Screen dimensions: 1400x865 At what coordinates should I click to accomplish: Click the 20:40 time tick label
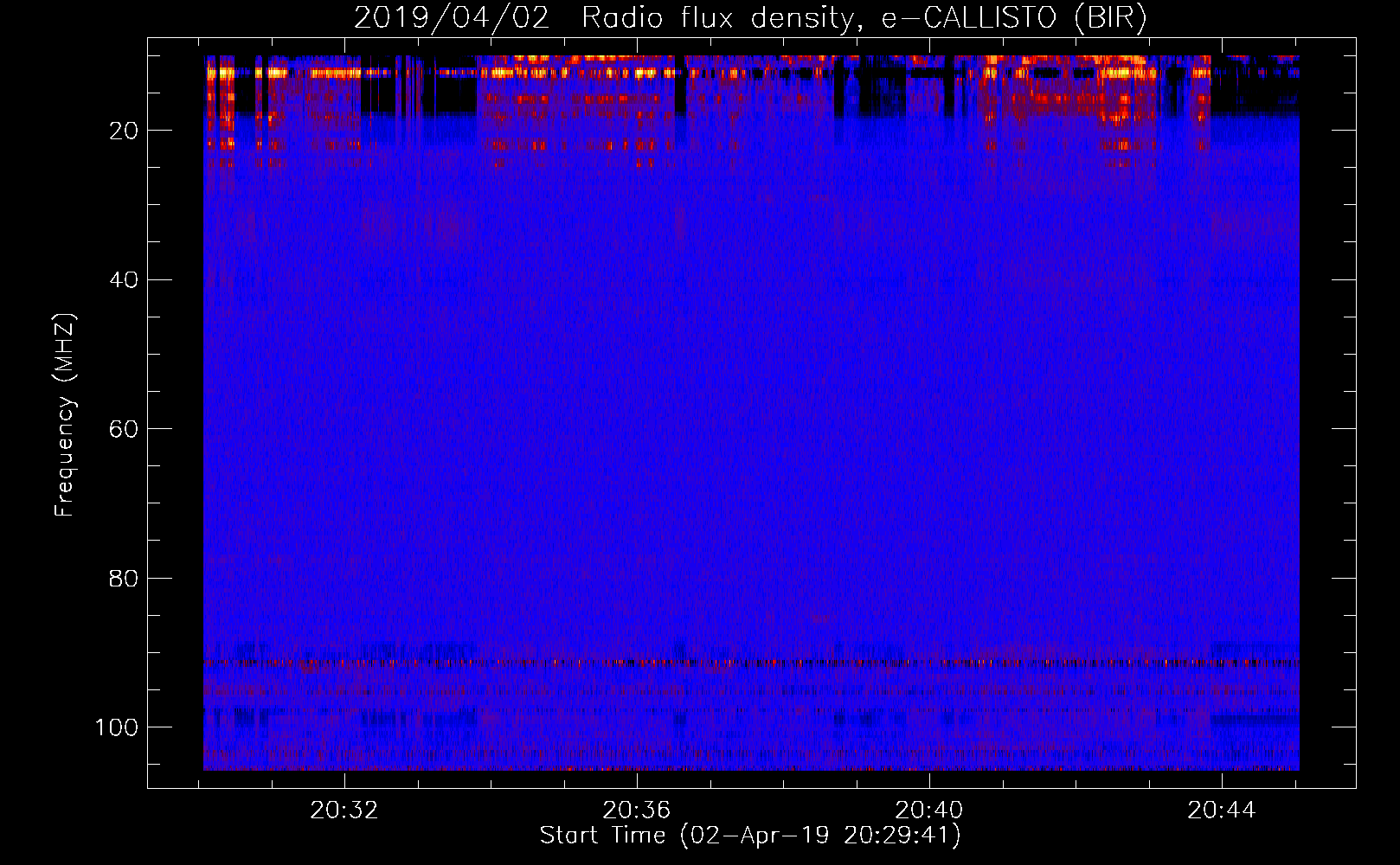[929, 811]
